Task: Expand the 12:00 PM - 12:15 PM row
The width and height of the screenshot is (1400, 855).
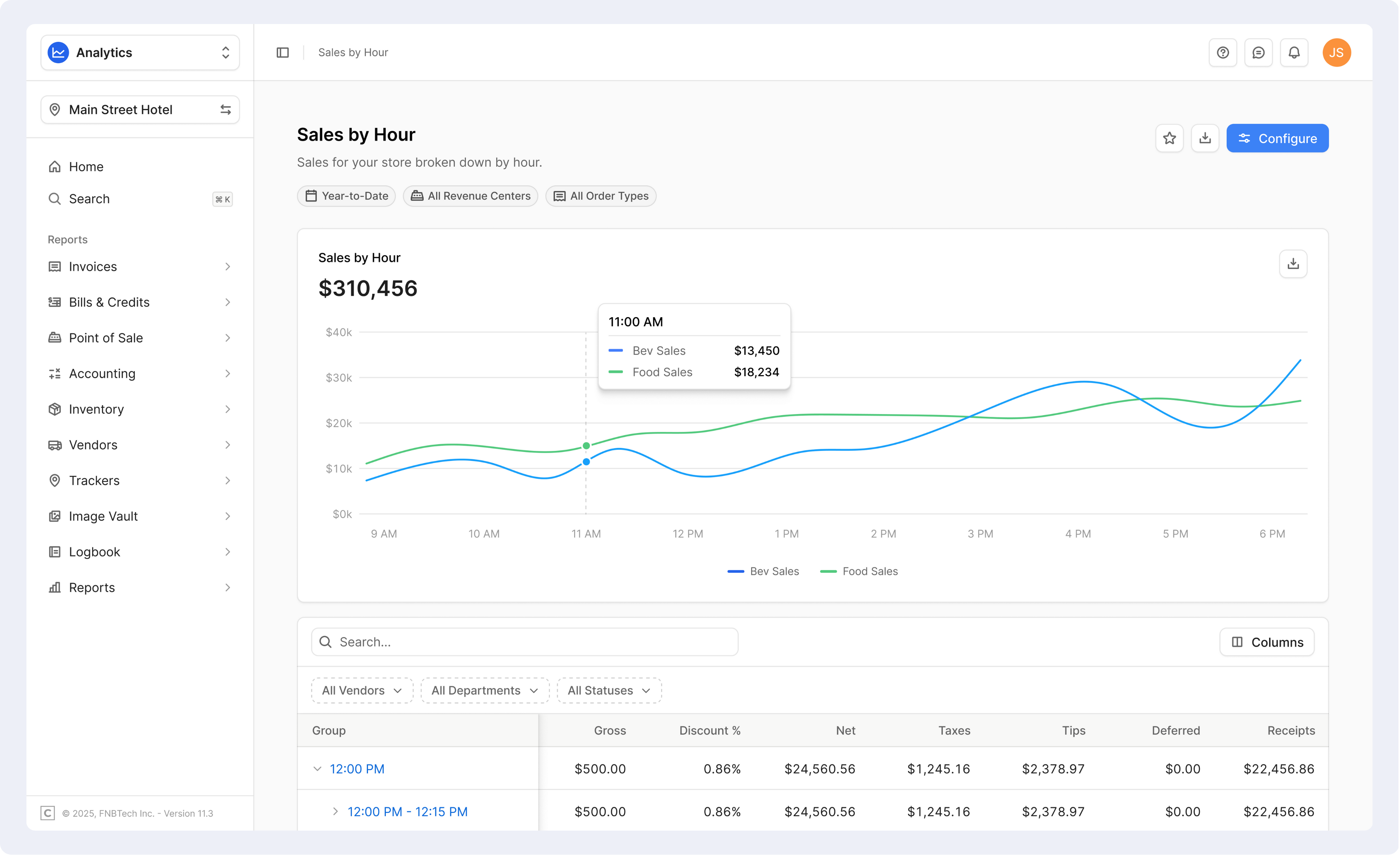Action: [335, 812]
